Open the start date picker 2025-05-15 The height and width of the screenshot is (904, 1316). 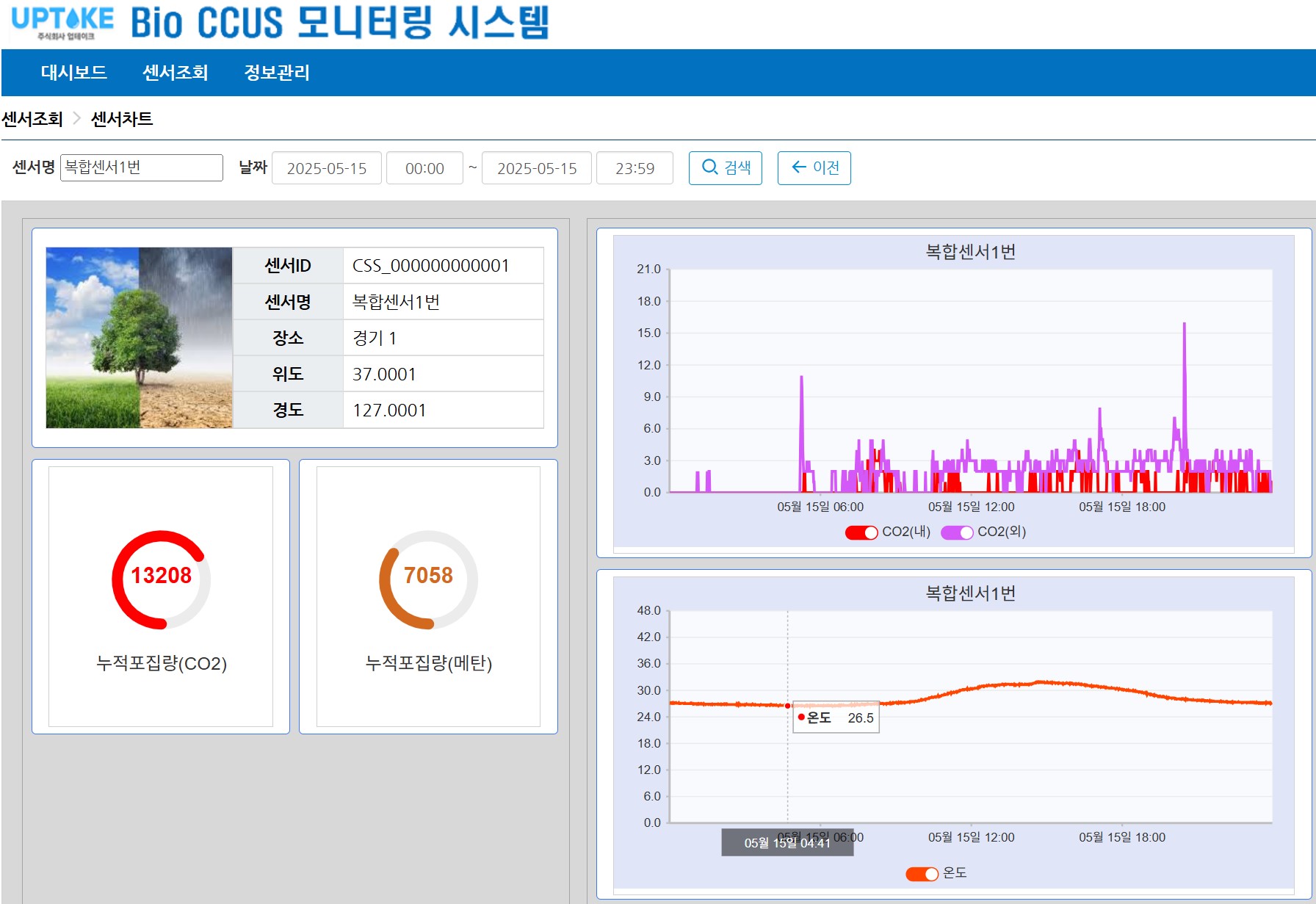point(327,168)
